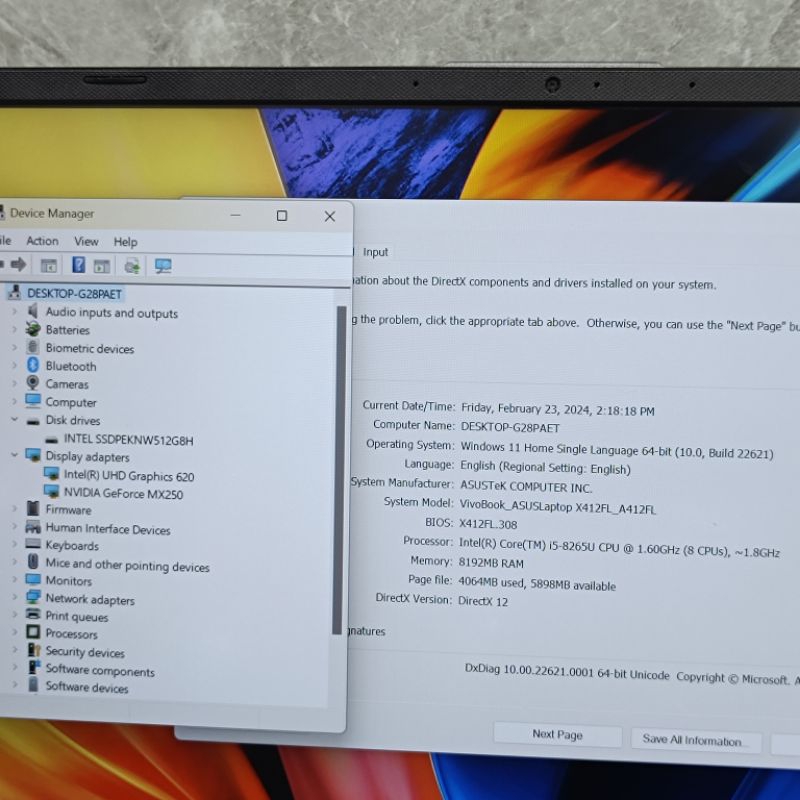This screenshot has height=800, width=800.
Task: Open the Help question-mark toolbar icon
Action: pos(79,265)
